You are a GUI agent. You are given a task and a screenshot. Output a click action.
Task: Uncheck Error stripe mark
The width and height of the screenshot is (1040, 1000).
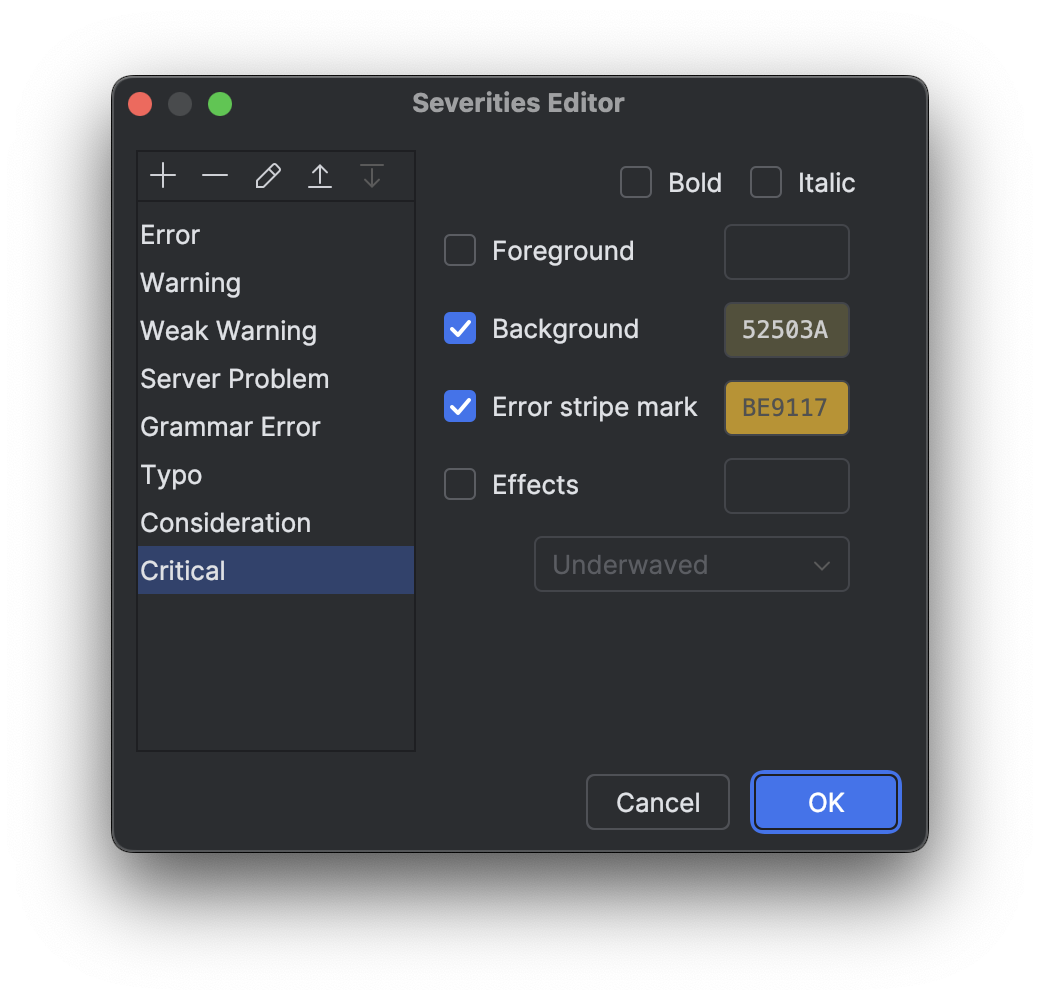(459, 406)
